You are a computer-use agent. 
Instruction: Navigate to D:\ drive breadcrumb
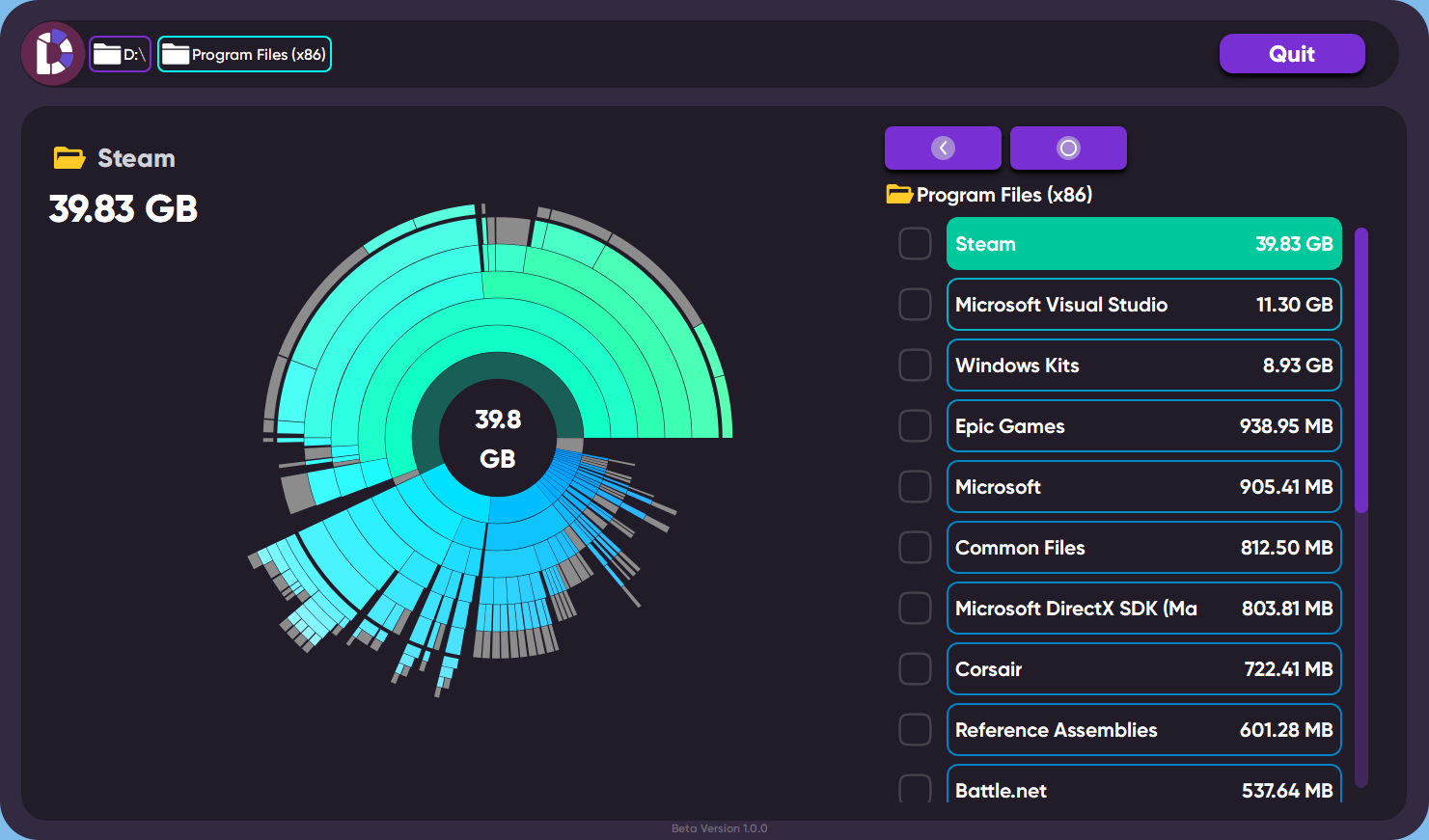pos(121,54)
